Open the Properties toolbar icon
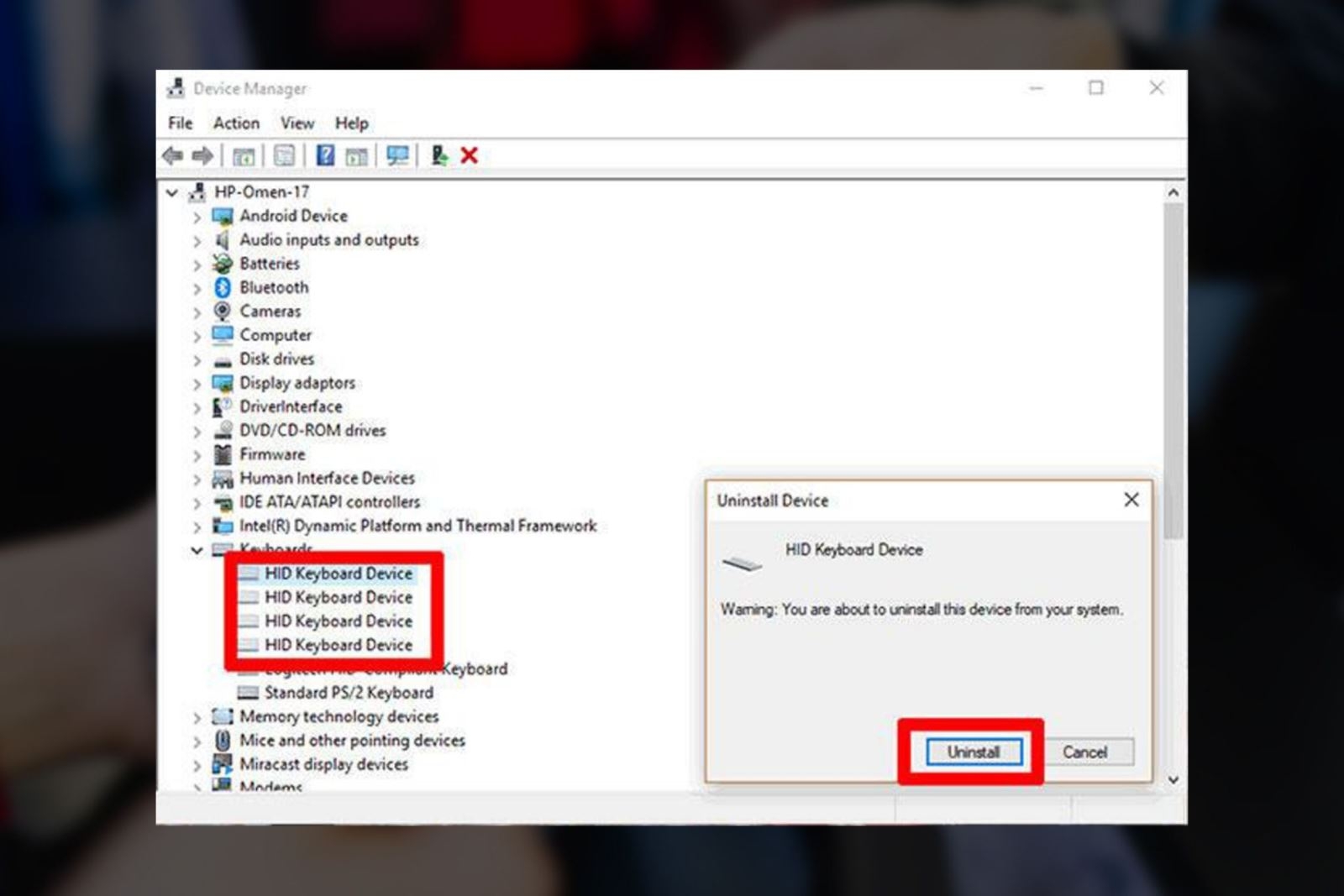Image resolution: width=1344 pixels, height=896 pixels. coord(285,155)
